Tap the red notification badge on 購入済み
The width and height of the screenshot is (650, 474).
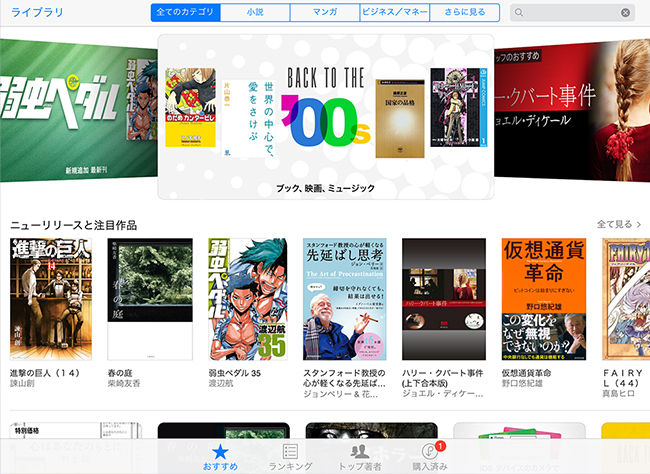point(440,446)
